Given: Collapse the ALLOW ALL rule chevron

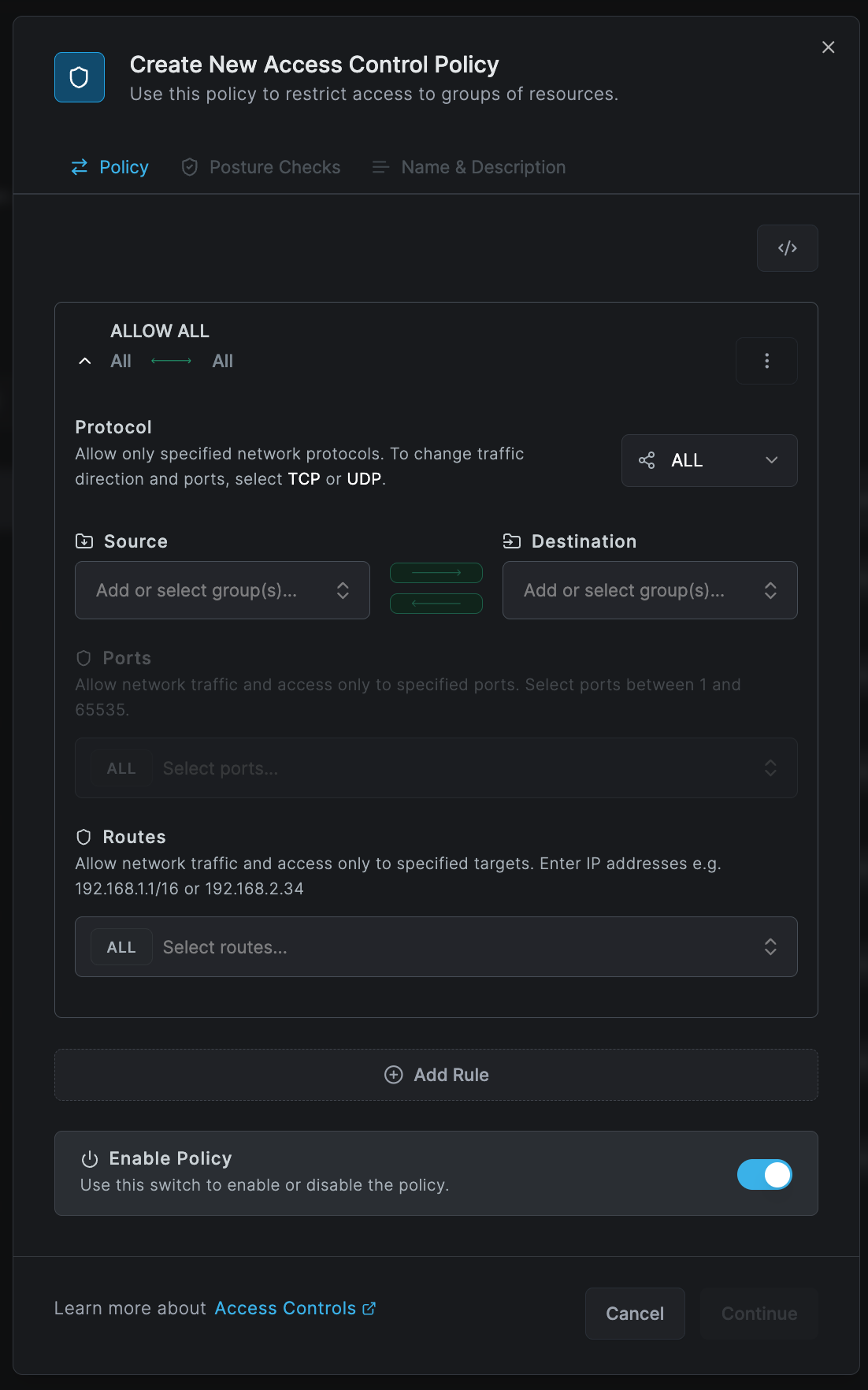Looking at the screenshot, I should pos(85,361).
